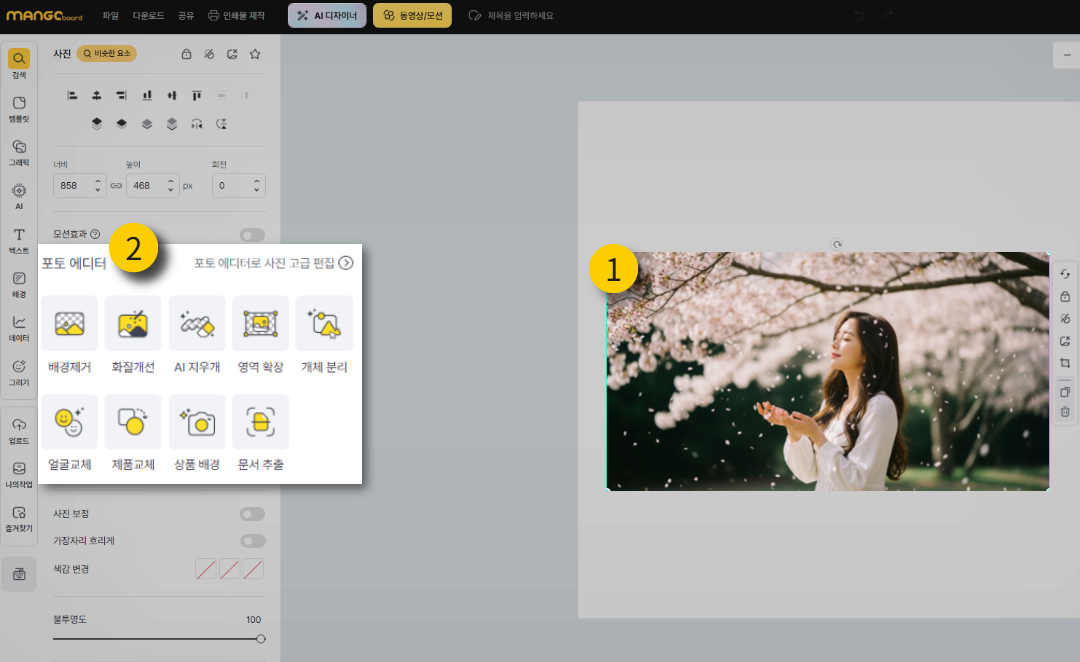Open the 얼굴교체 face swap tool
The image size is (1080, 662).
(69, 421)
